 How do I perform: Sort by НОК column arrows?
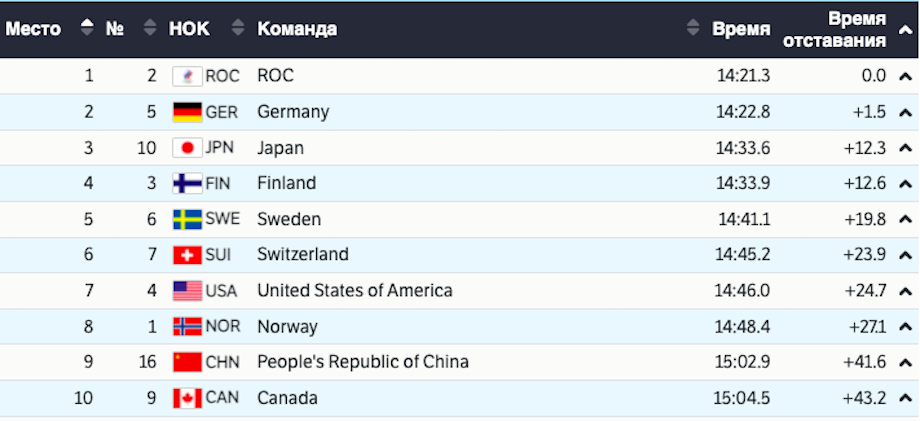[x=237, y=29]
